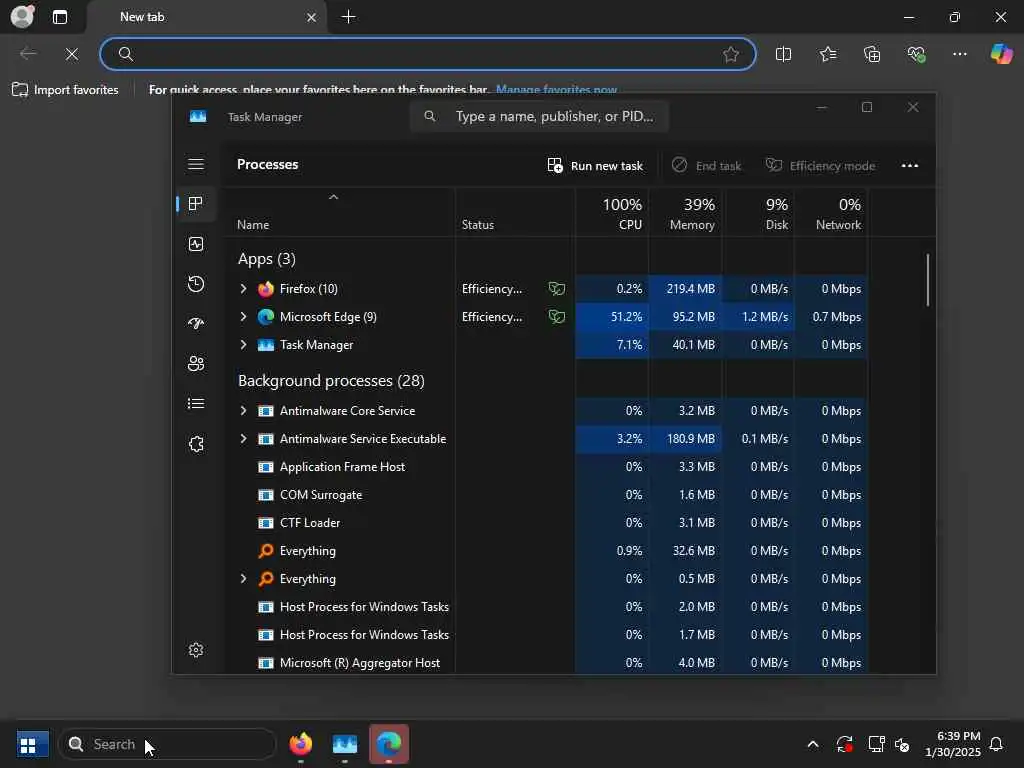Open Edge favorites list icon
The height and width of the screenshot is (768, 1024).
coord(827,54)
